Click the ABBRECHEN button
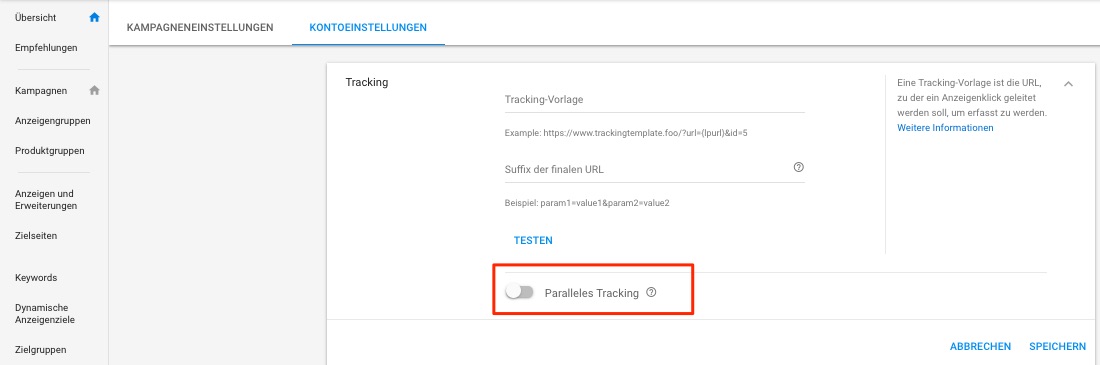Viewport: 1100px width, 365px height. click(x=980, y=347)
